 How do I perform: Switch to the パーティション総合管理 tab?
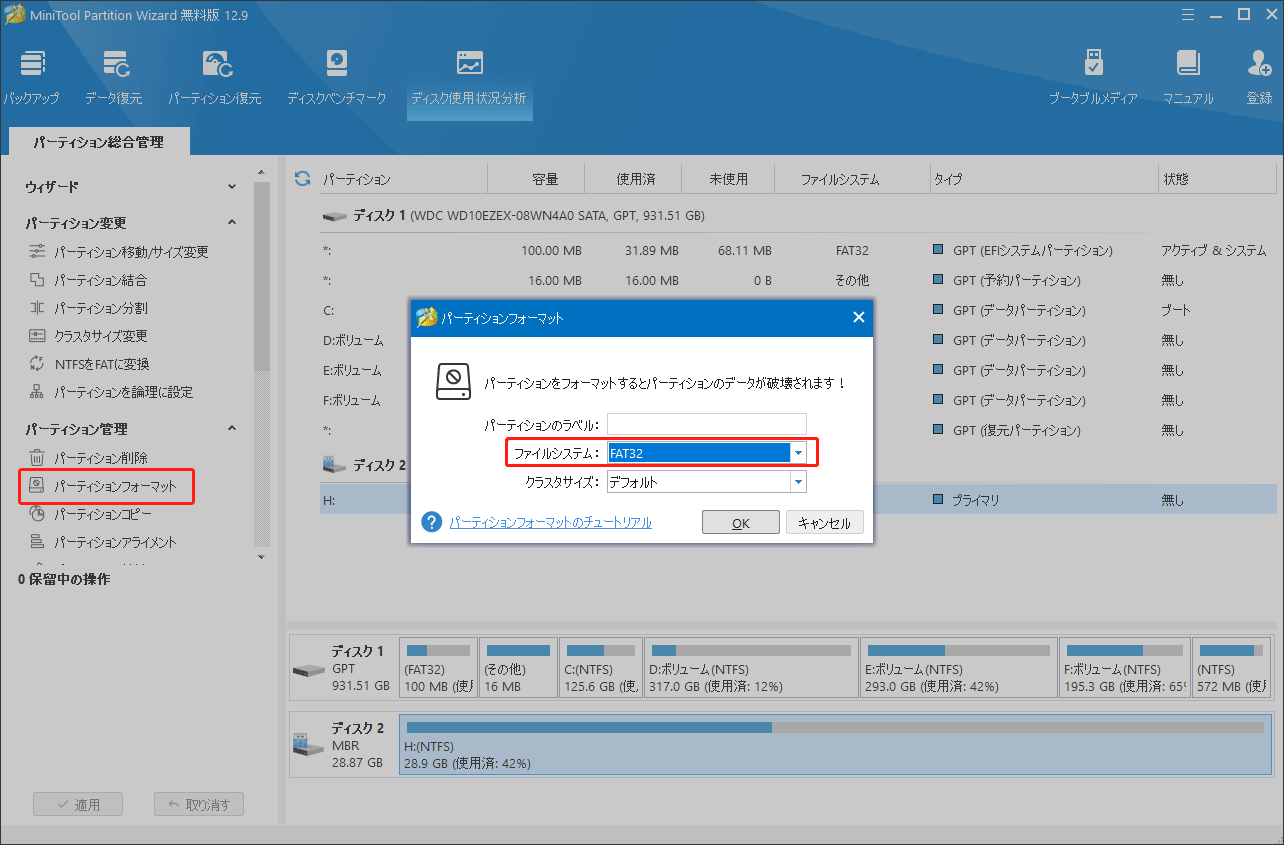coord(98,142)
